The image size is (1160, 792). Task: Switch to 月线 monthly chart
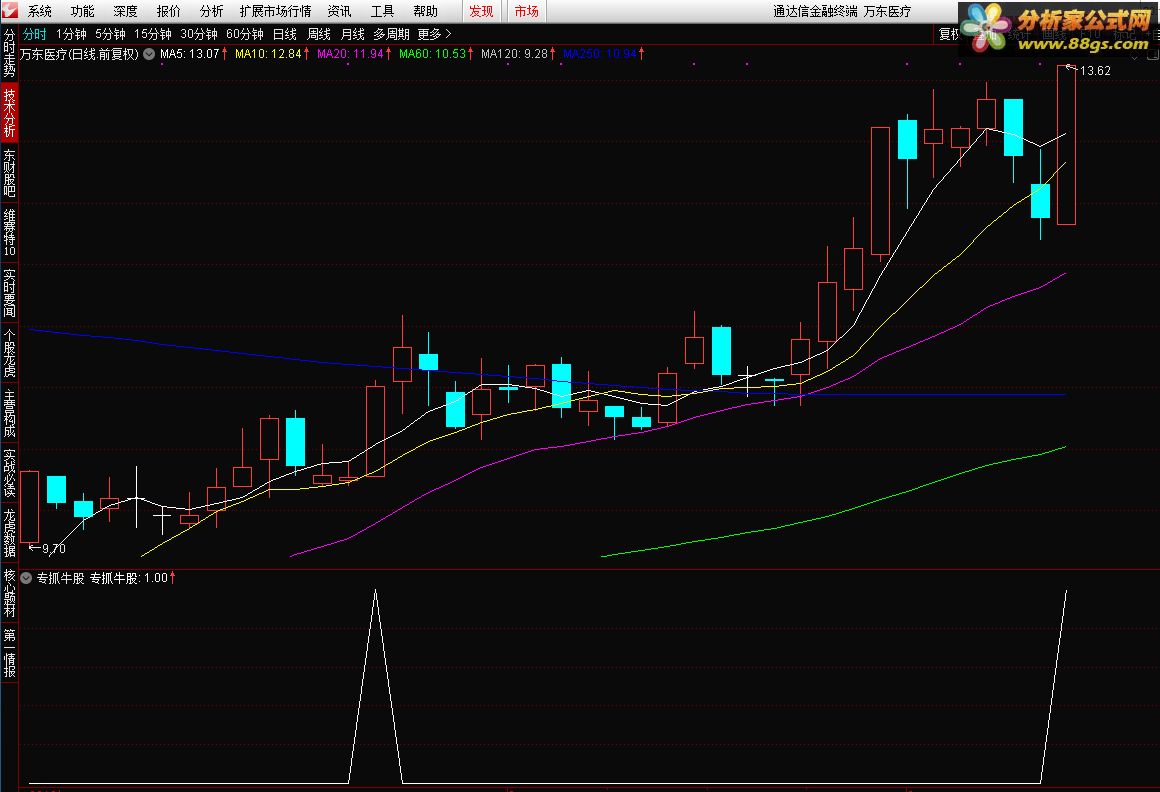(352, 34)
